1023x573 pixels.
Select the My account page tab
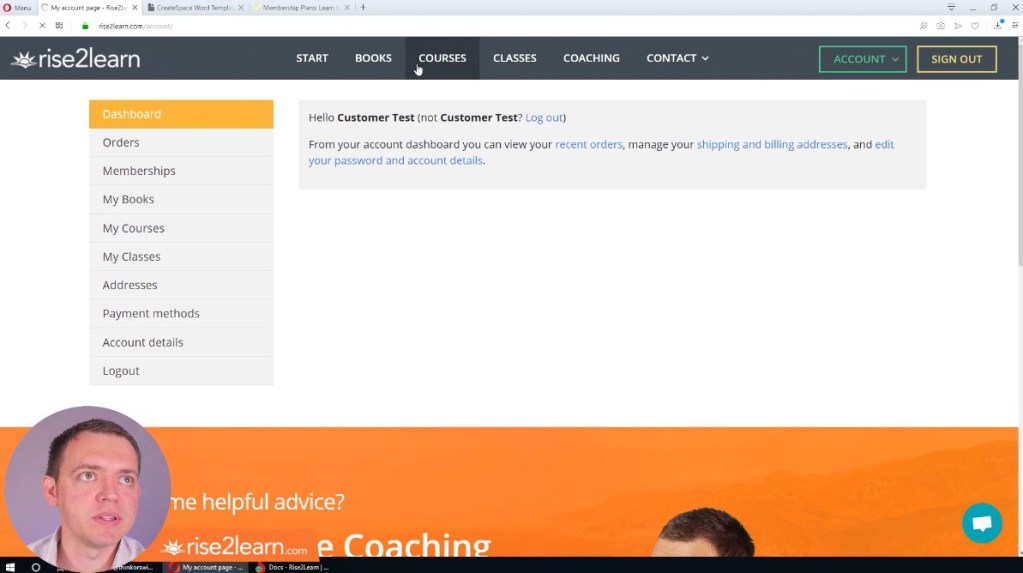coord(89,7)
